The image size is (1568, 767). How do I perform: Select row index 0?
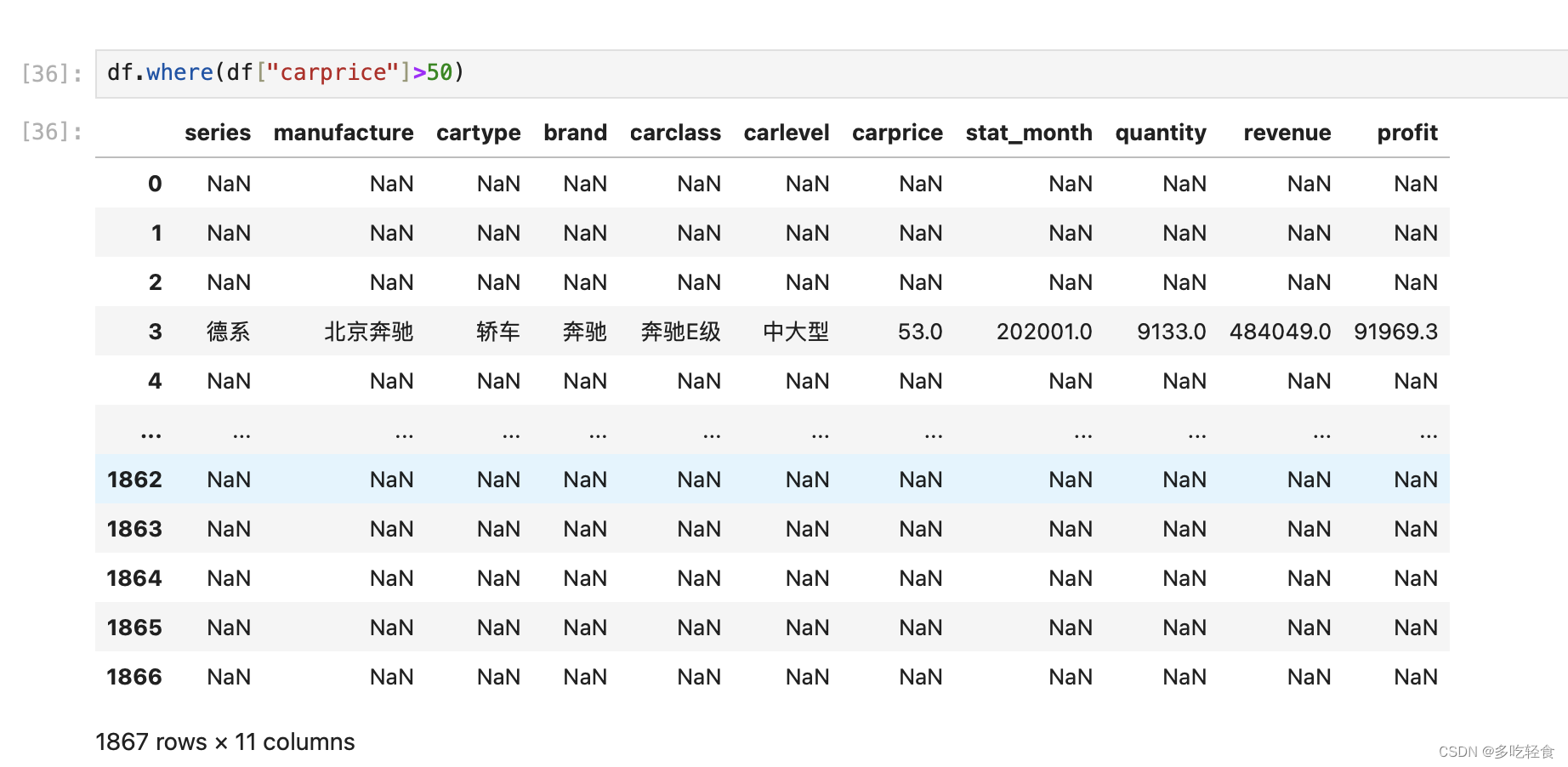click(155, 184)
